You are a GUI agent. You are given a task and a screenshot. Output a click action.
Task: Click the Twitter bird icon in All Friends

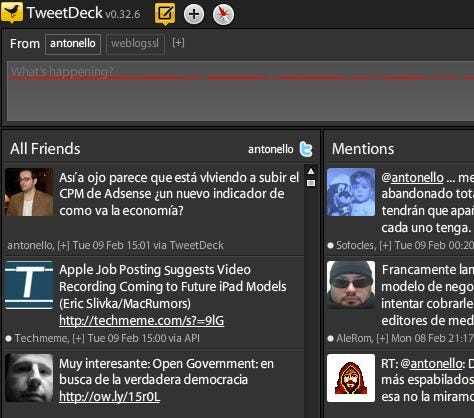(x=306, y=149)
